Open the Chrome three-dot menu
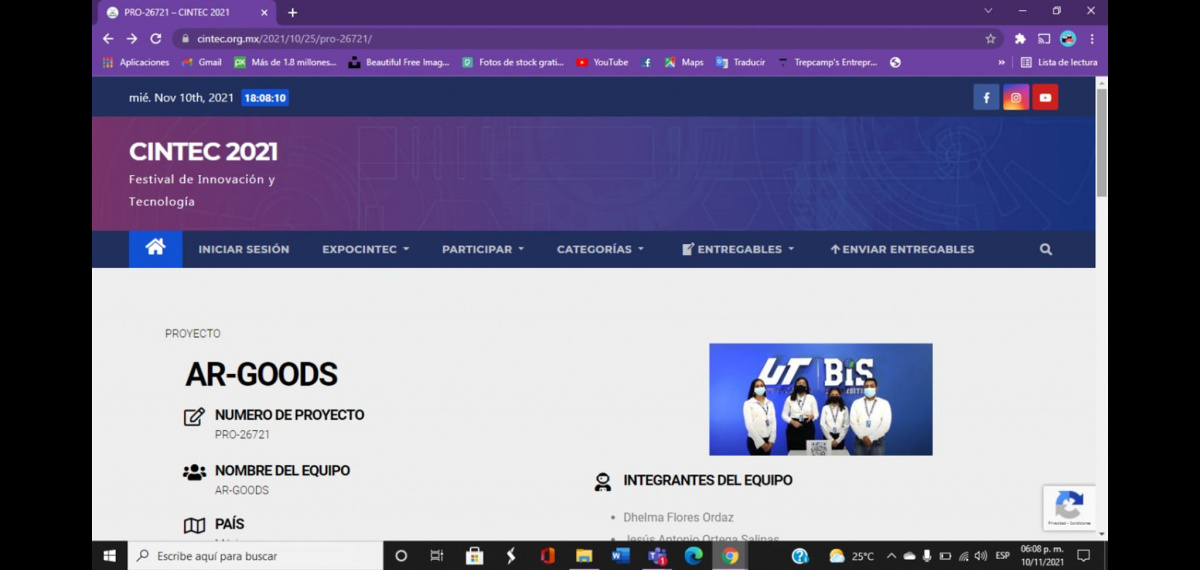Screen dimensions: 1200x570 (x=1091, y=39)
